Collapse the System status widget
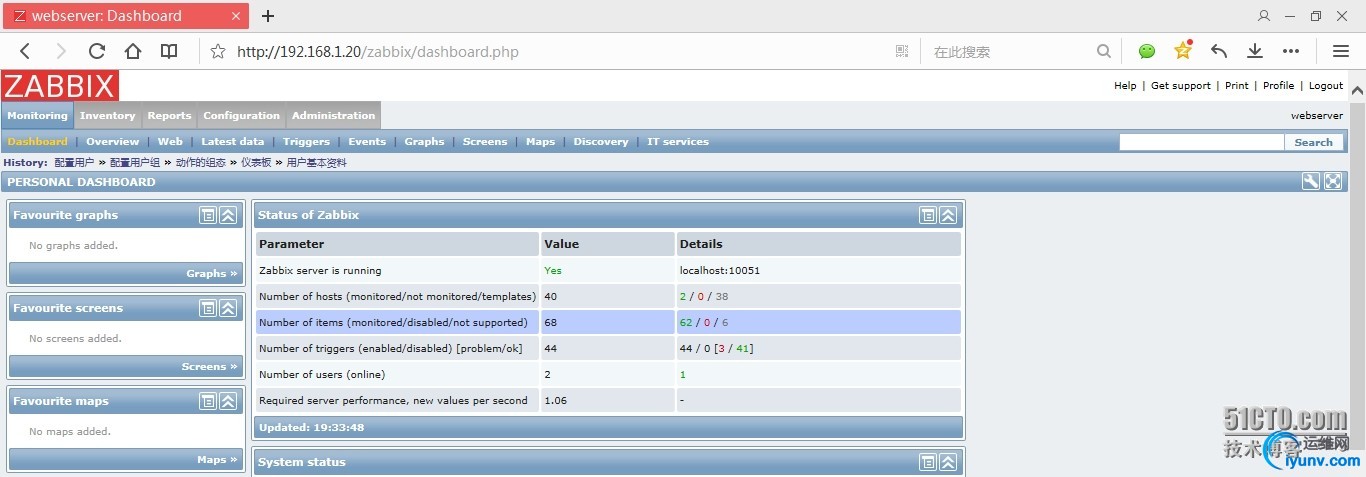Viewport: 1366px width, 477px height. (948, 462)
